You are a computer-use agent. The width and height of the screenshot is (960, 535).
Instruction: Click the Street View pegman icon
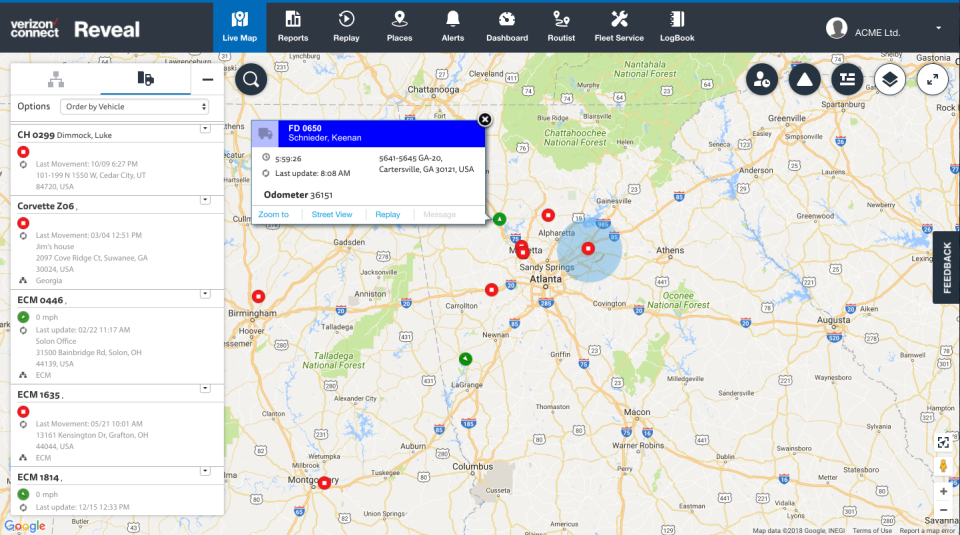tap(943, 466)
